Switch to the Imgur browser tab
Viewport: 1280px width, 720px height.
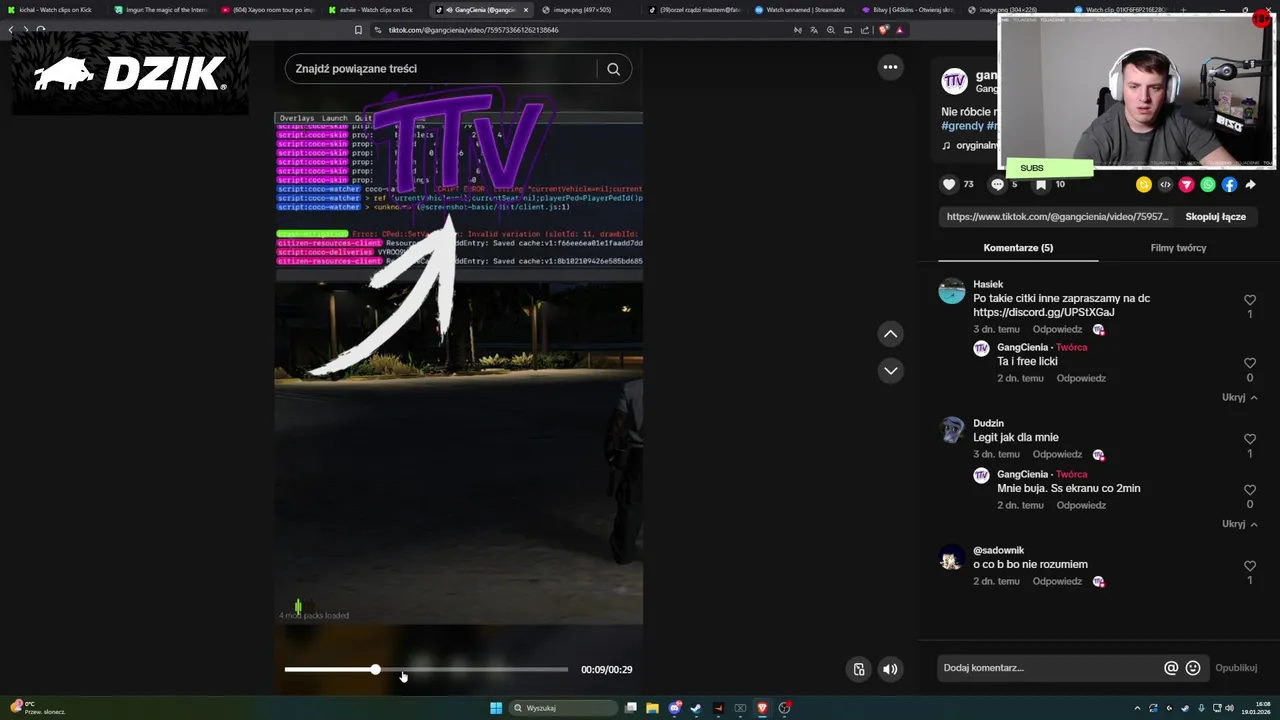pyautogui.click(x=159, y=10)
